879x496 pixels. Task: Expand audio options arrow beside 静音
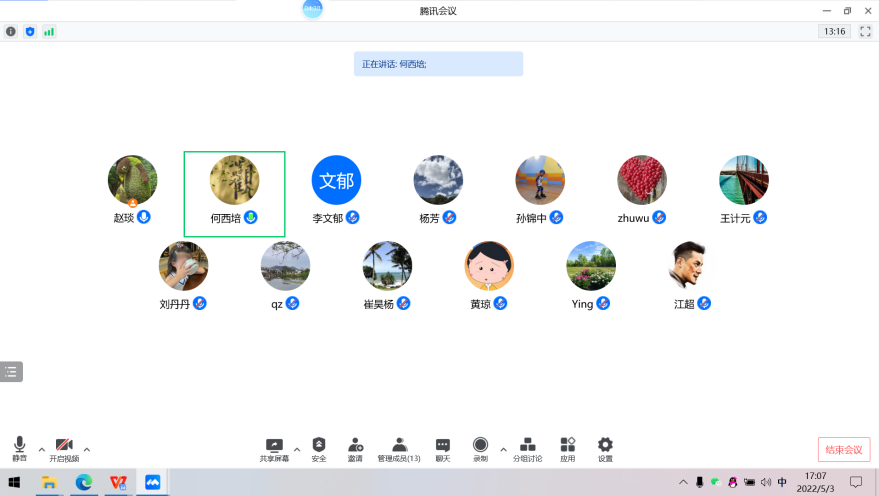41,449
